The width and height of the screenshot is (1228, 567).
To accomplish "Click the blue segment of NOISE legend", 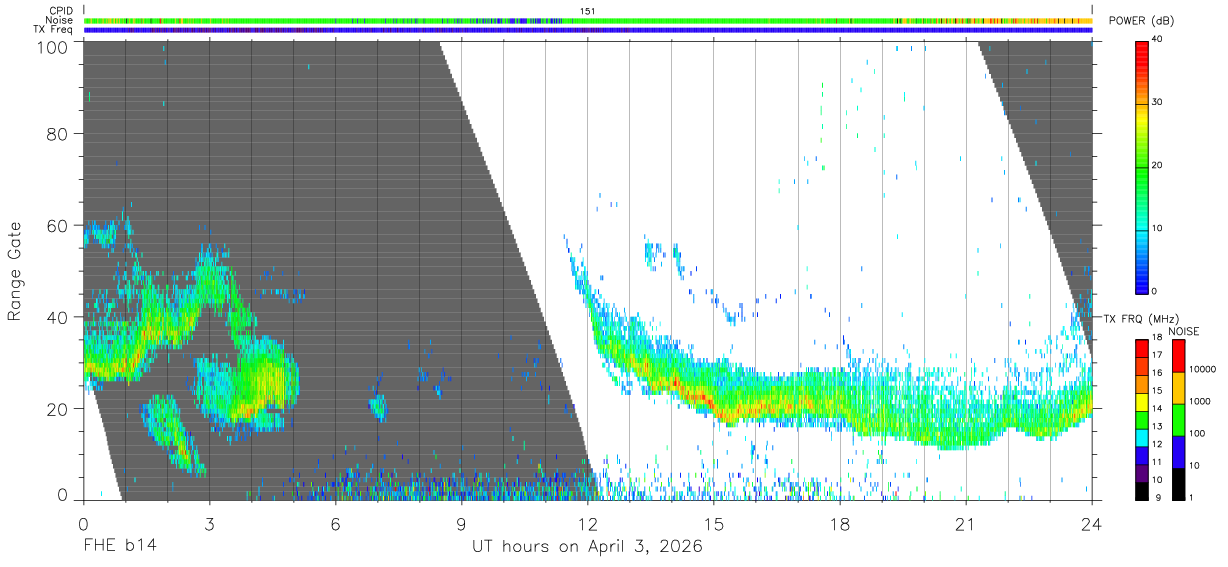I will [1179, 451].
